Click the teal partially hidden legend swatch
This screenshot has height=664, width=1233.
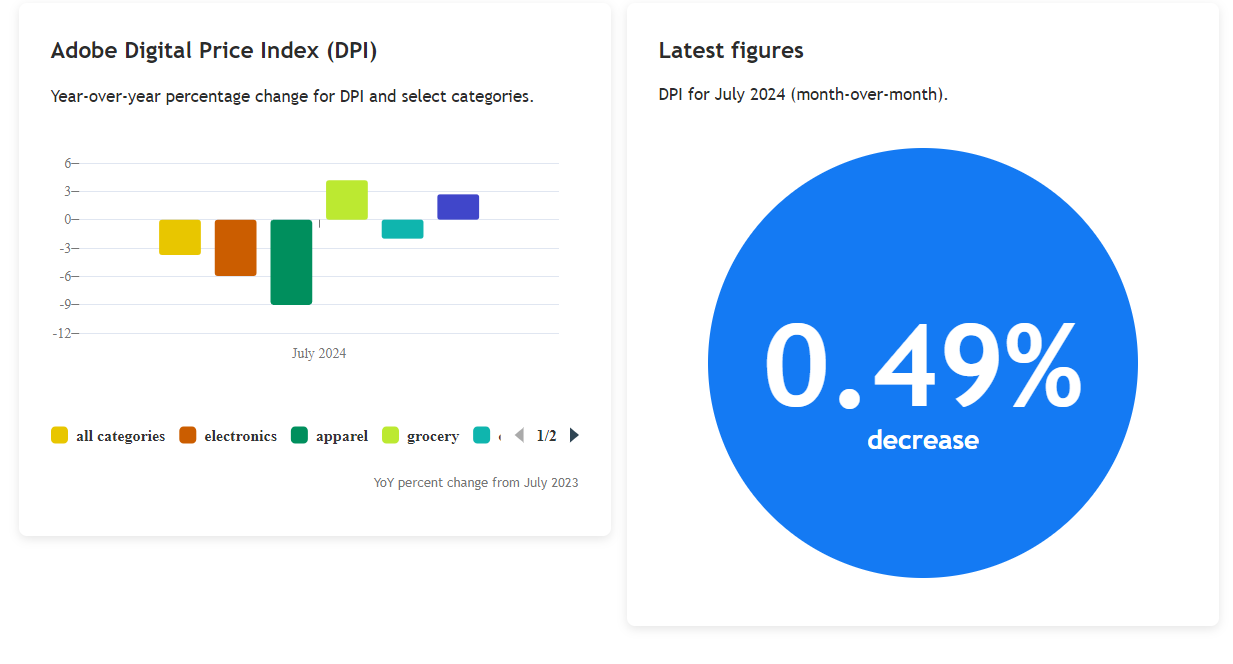pos(482,435)
